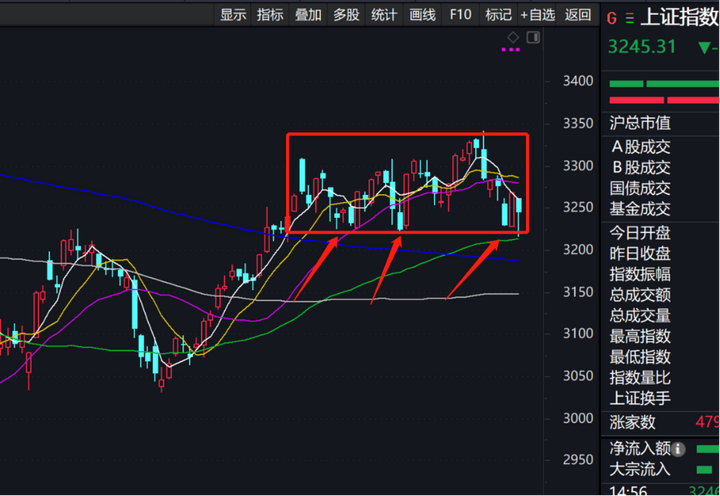Open the 显示 toolbar menu
This screenshot has width=720, height=496.
click(233, 15)
